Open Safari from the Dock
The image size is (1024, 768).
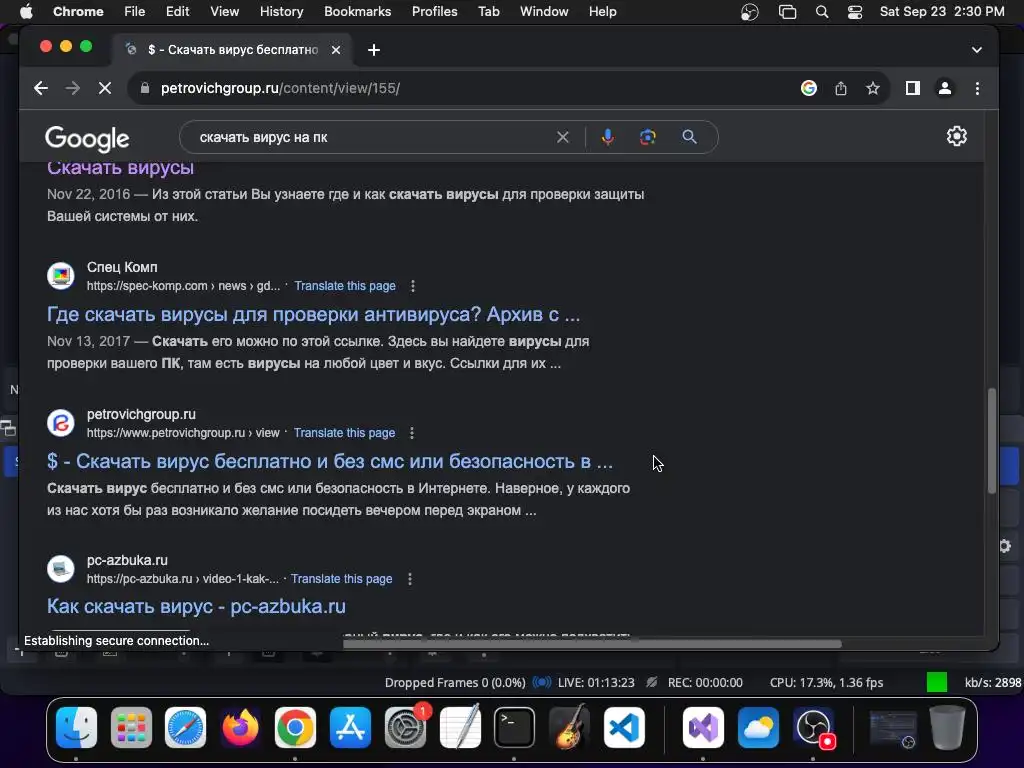185,727
